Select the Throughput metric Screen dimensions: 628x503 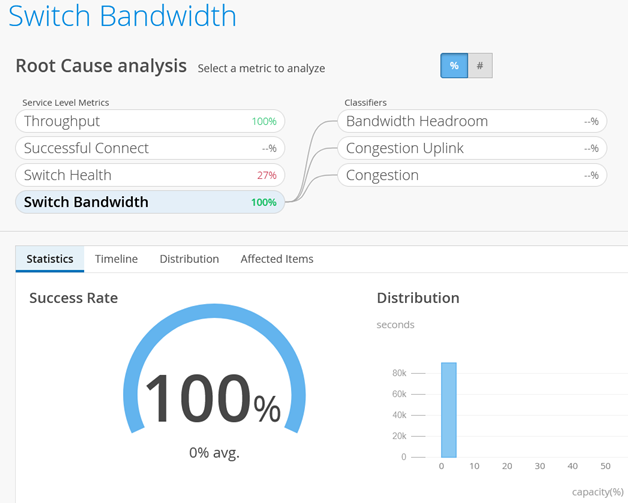coord(150,121)
